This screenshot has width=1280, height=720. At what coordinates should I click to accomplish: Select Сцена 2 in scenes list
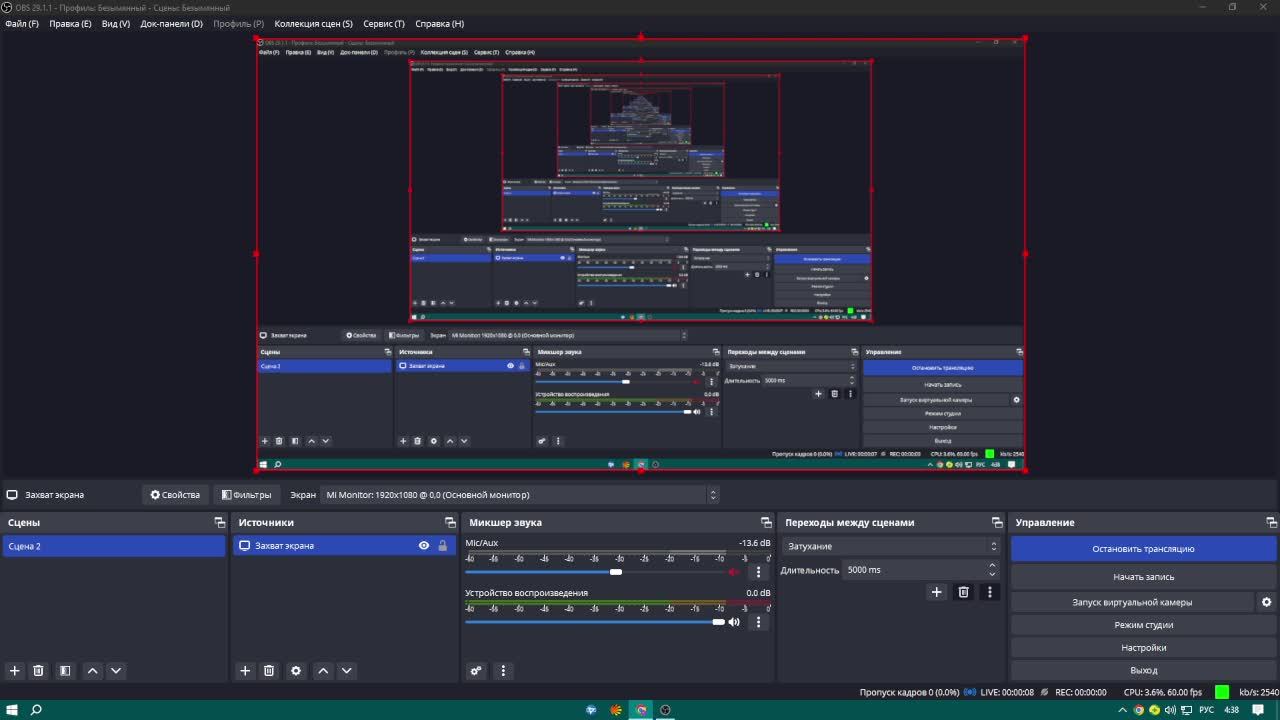click(114, 546)
